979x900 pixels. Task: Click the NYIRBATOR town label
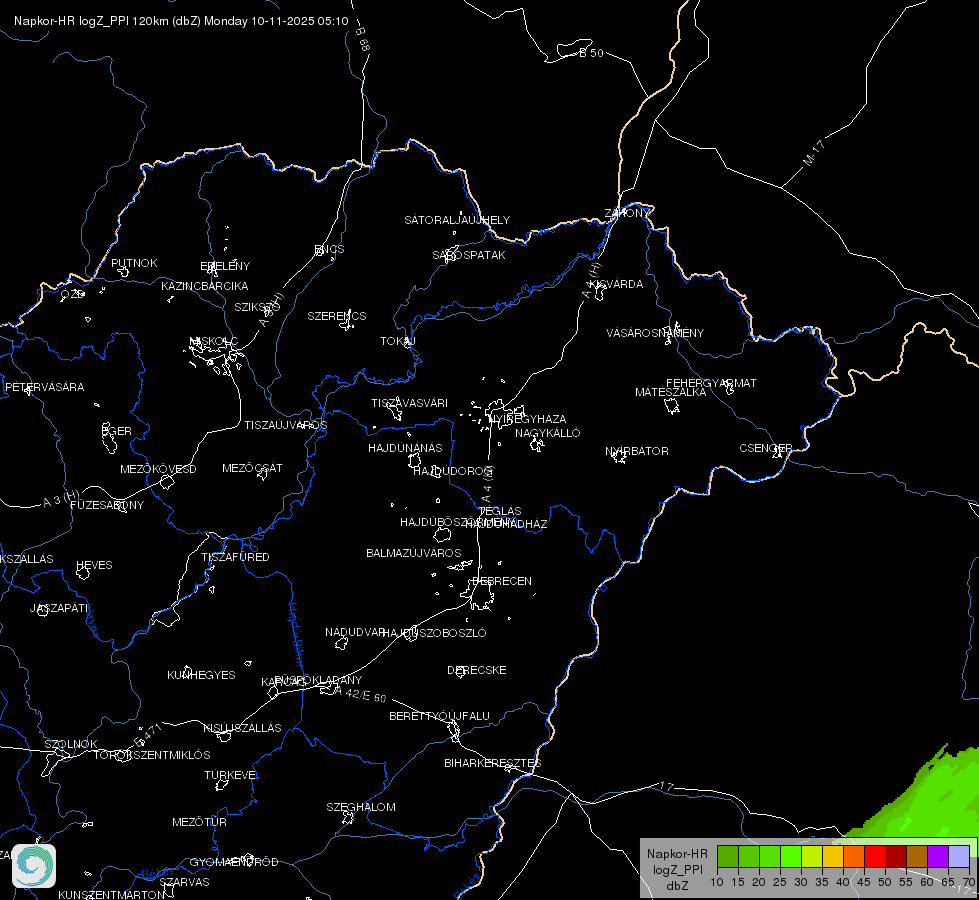click(637, 451)
